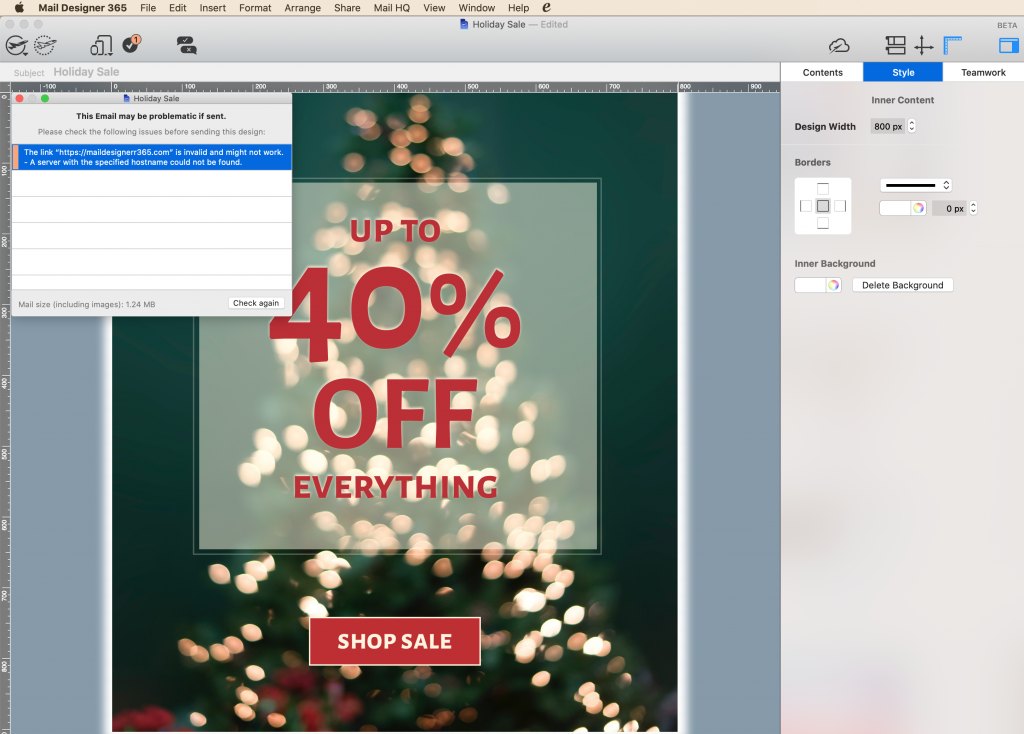The width and height of the screenshot is (1024, 734).
Task: Select the invalid link warning row
Action: tap(152, 157)
